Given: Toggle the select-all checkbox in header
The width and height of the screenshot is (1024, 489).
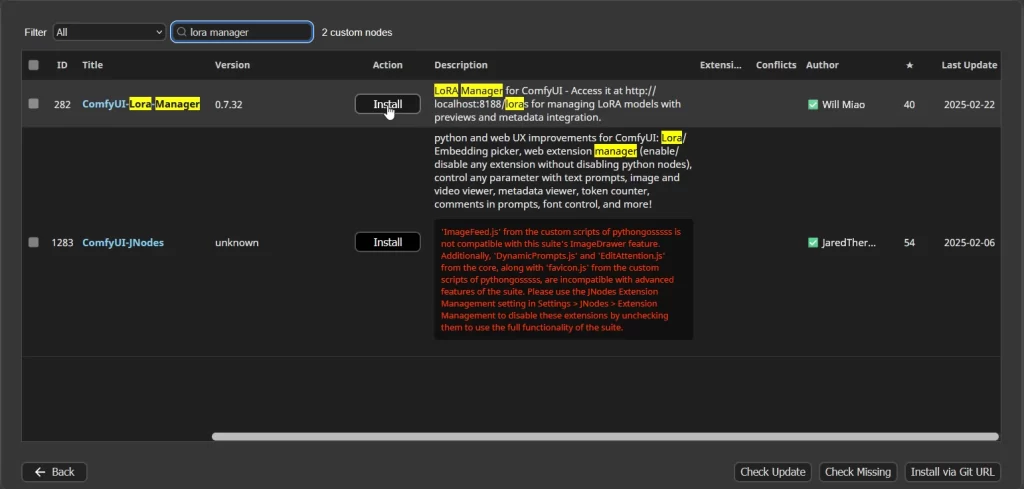Looking at the screenshot, I should click(34, 65).
